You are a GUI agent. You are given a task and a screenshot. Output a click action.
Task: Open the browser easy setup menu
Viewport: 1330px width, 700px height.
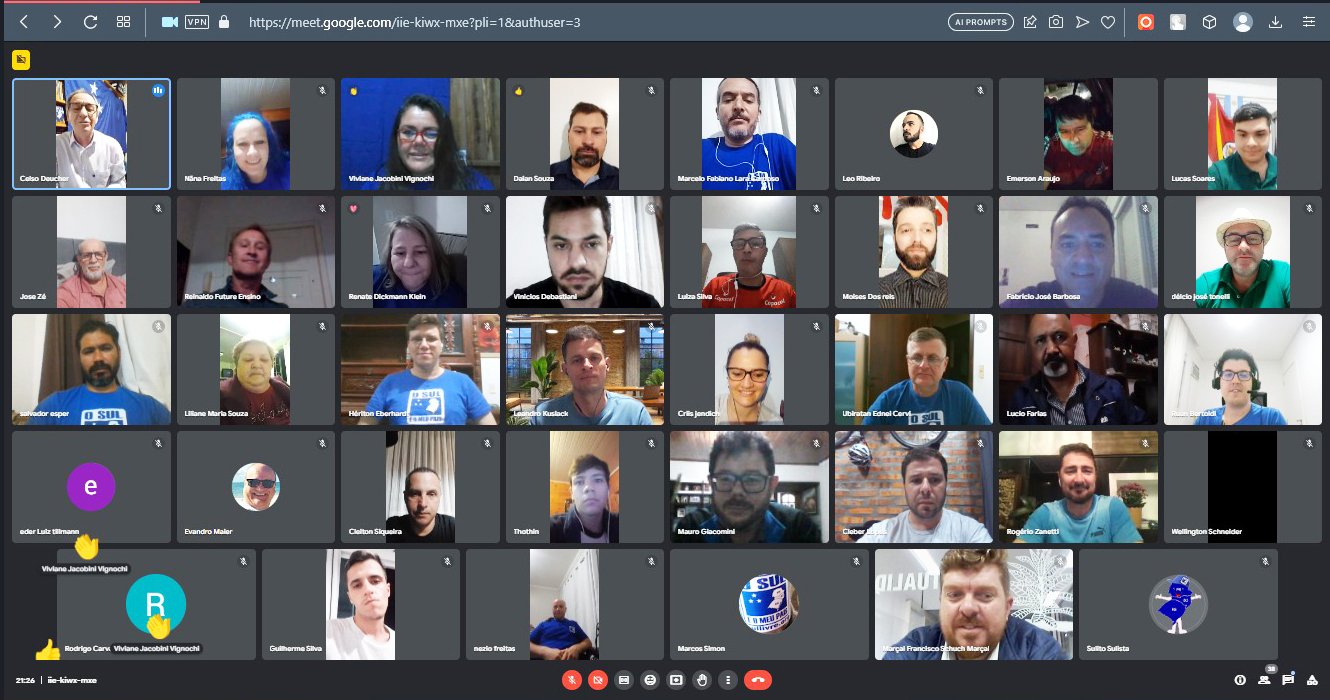(x=1309, y=22)
